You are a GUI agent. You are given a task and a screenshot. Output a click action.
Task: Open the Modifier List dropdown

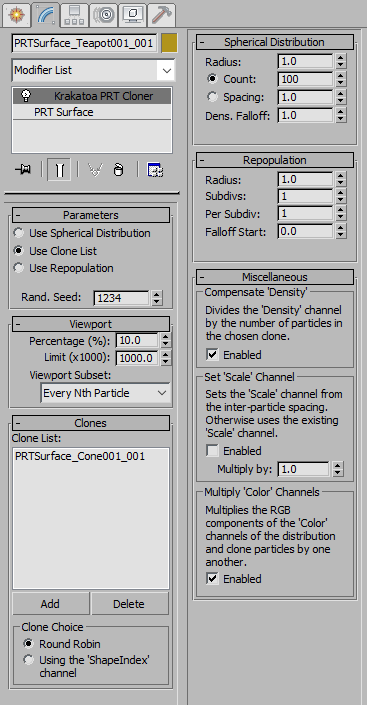(93, 71)
